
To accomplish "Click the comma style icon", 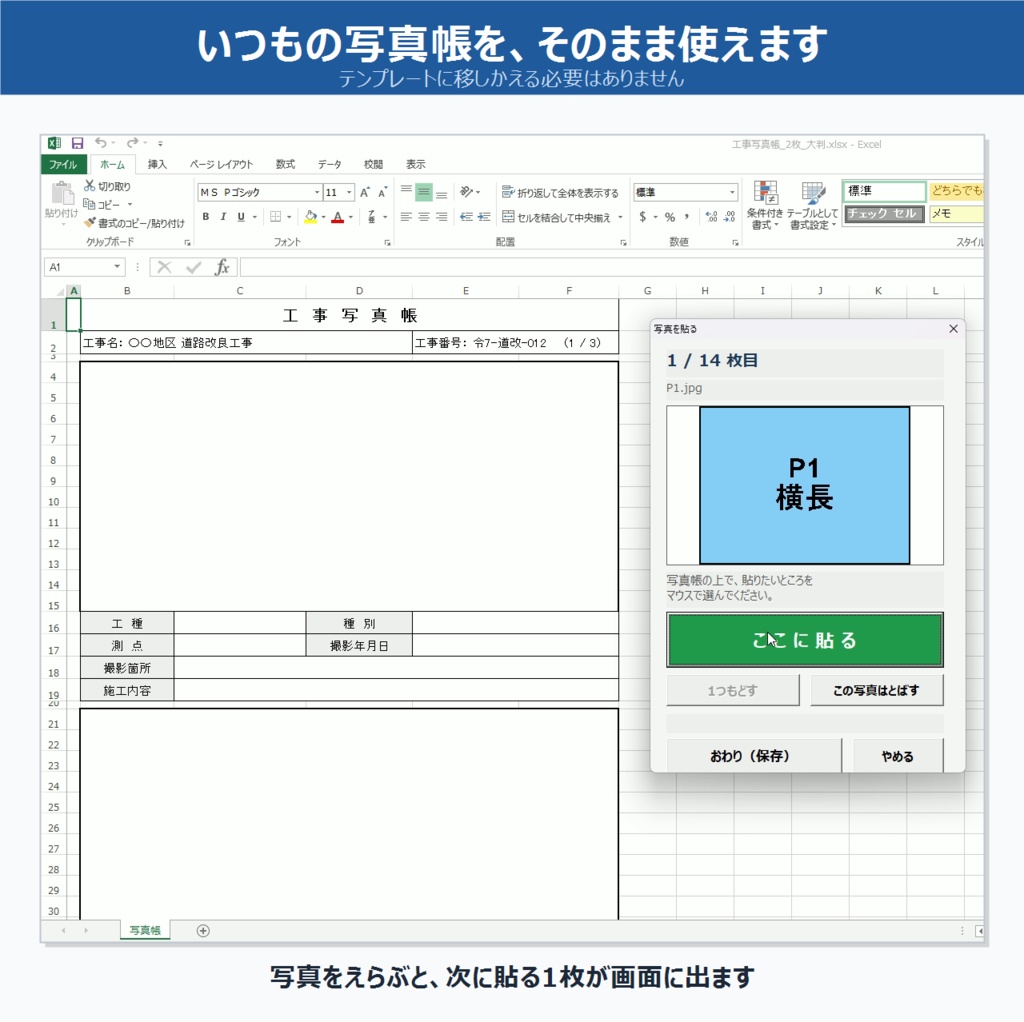I will click(x=686, y=217).
